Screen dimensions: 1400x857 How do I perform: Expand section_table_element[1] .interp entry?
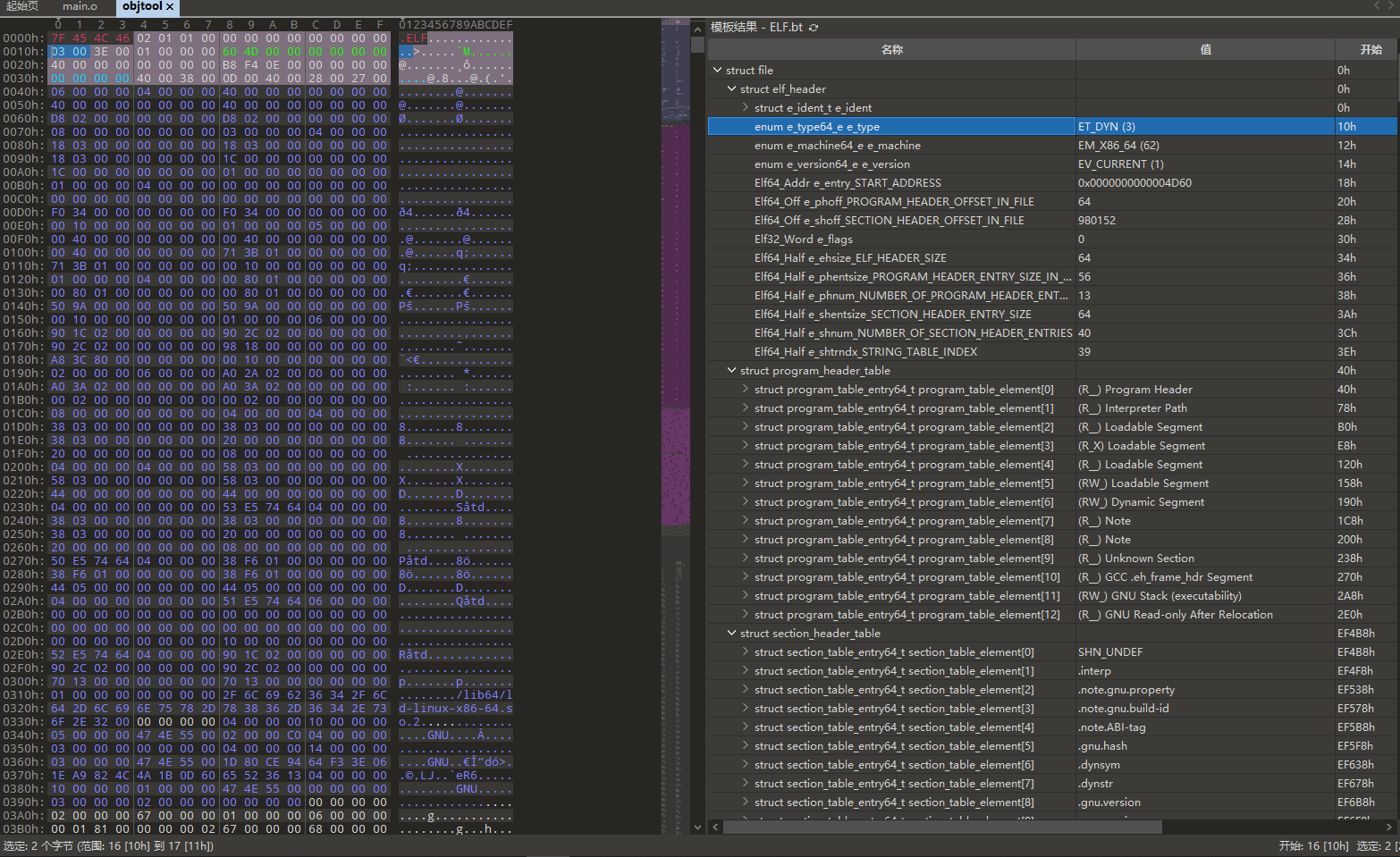[x=746, y=671]
